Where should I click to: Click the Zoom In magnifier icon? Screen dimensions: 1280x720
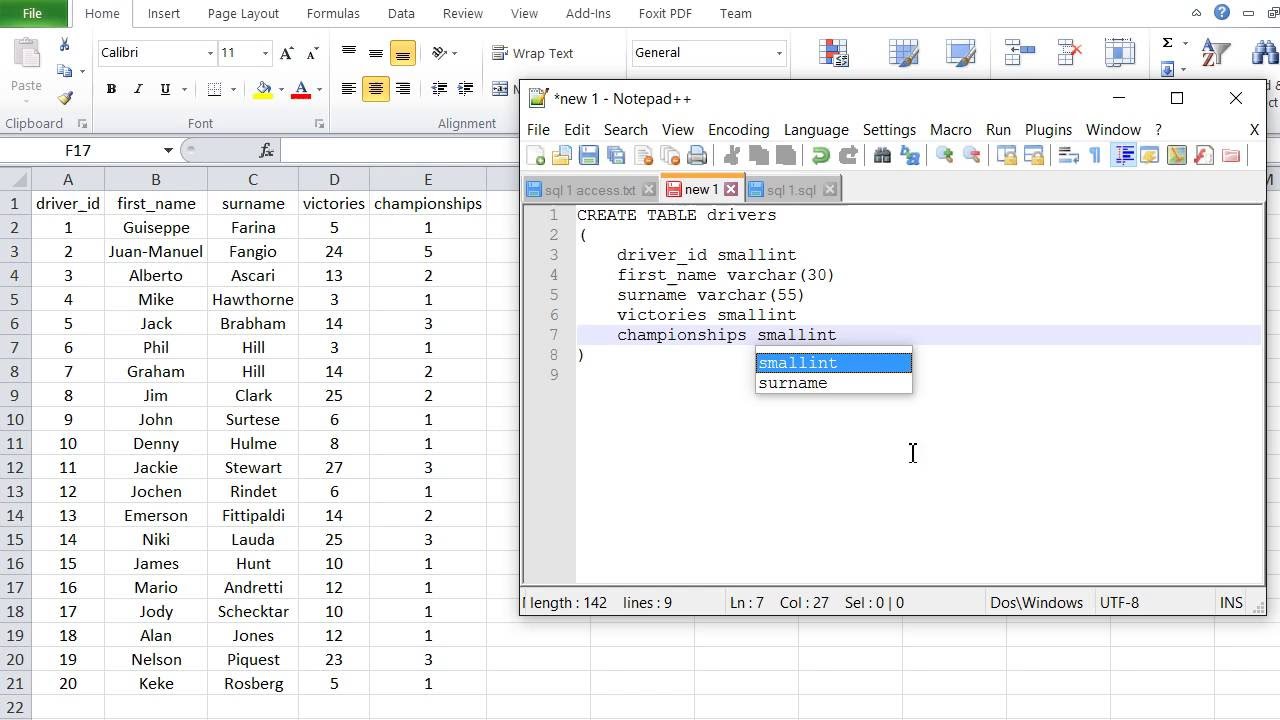(944, 156)
